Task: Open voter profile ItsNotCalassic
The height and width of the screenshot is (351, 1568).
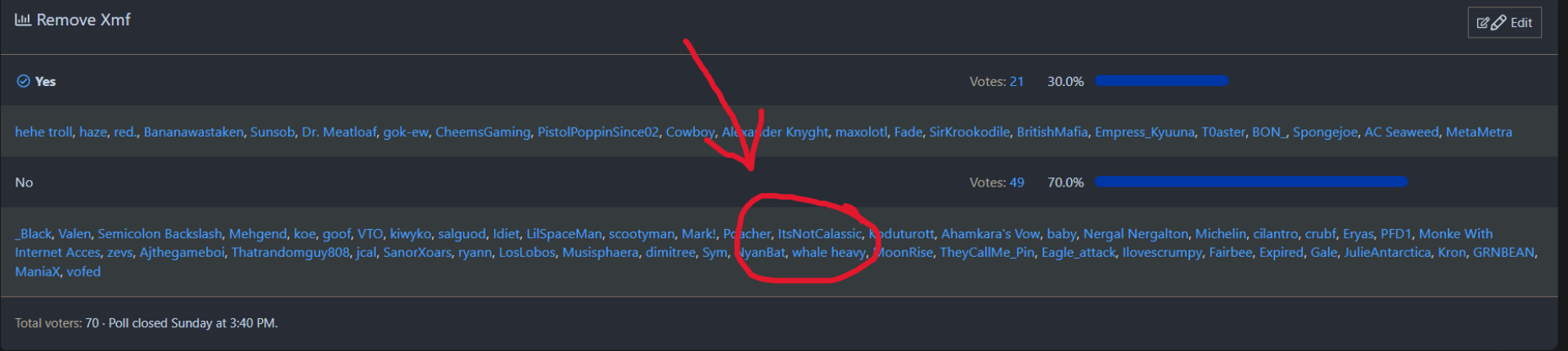Action: coord(819,234)
